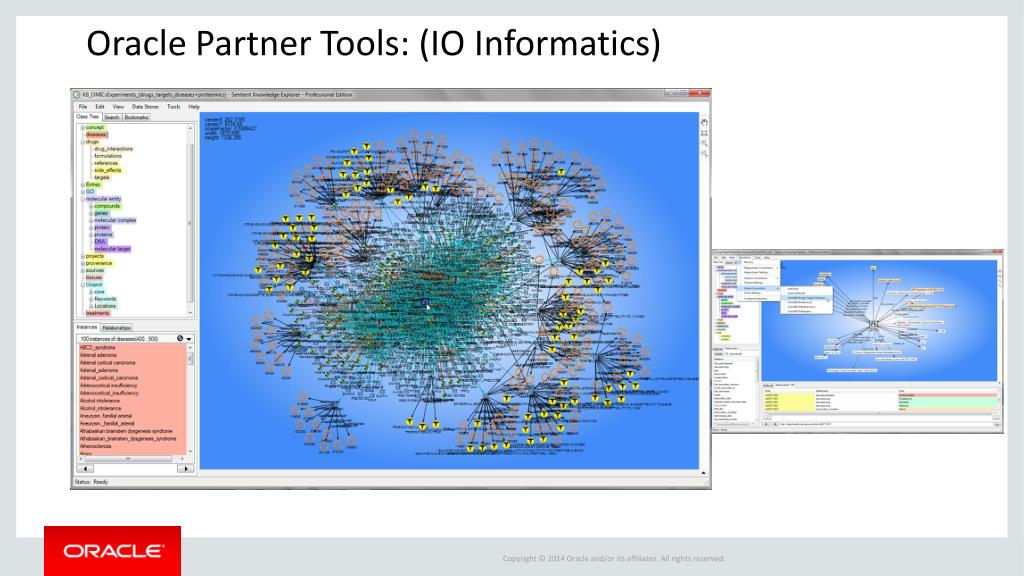1024x576 pixels.
Task: Select formulations in the class tree
Action: pyautogui.click(x=108, y=156)
